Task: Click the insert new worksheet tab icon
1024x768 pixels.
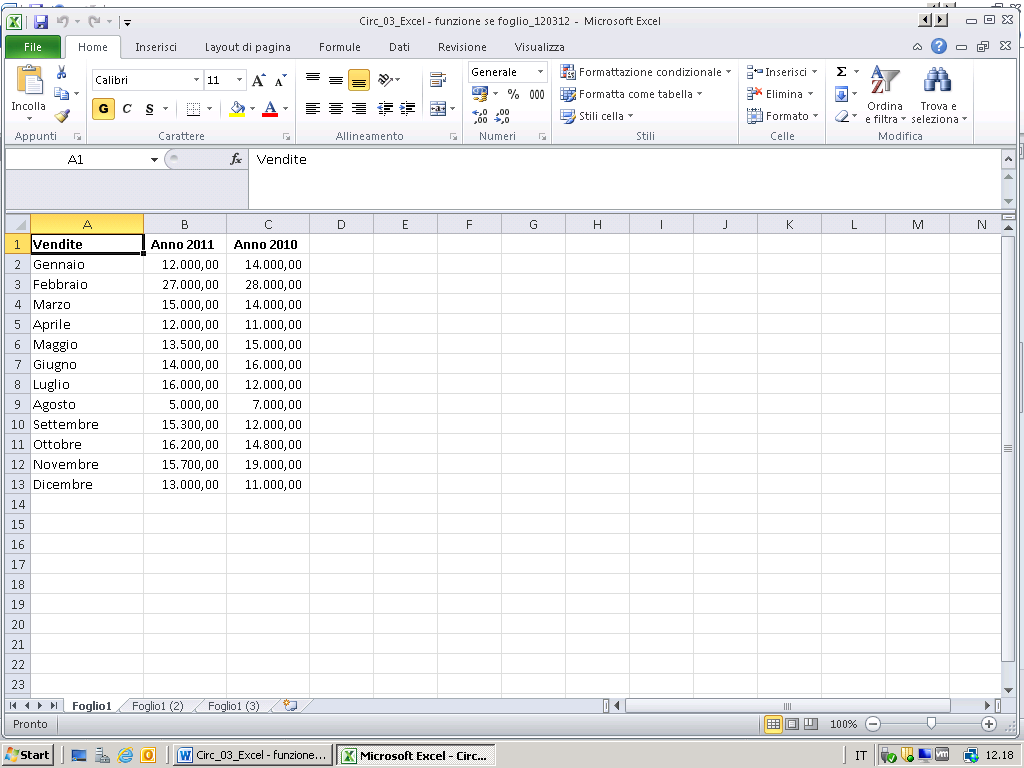Action: pyautogui.click(x=290, y=705)
